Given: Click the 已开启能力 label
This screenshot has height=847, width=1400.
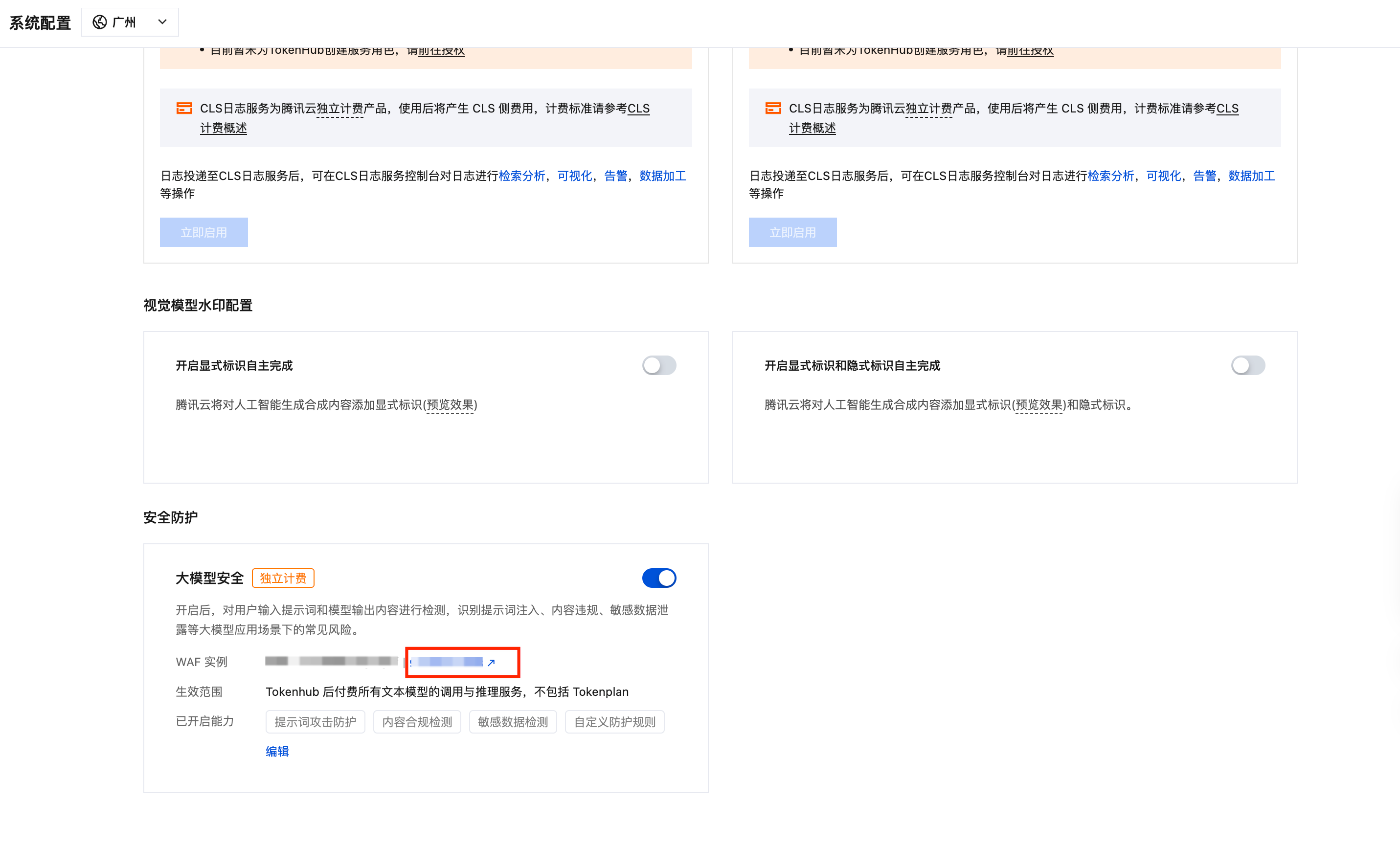Looking at the screenshot, I should (204, 721).
